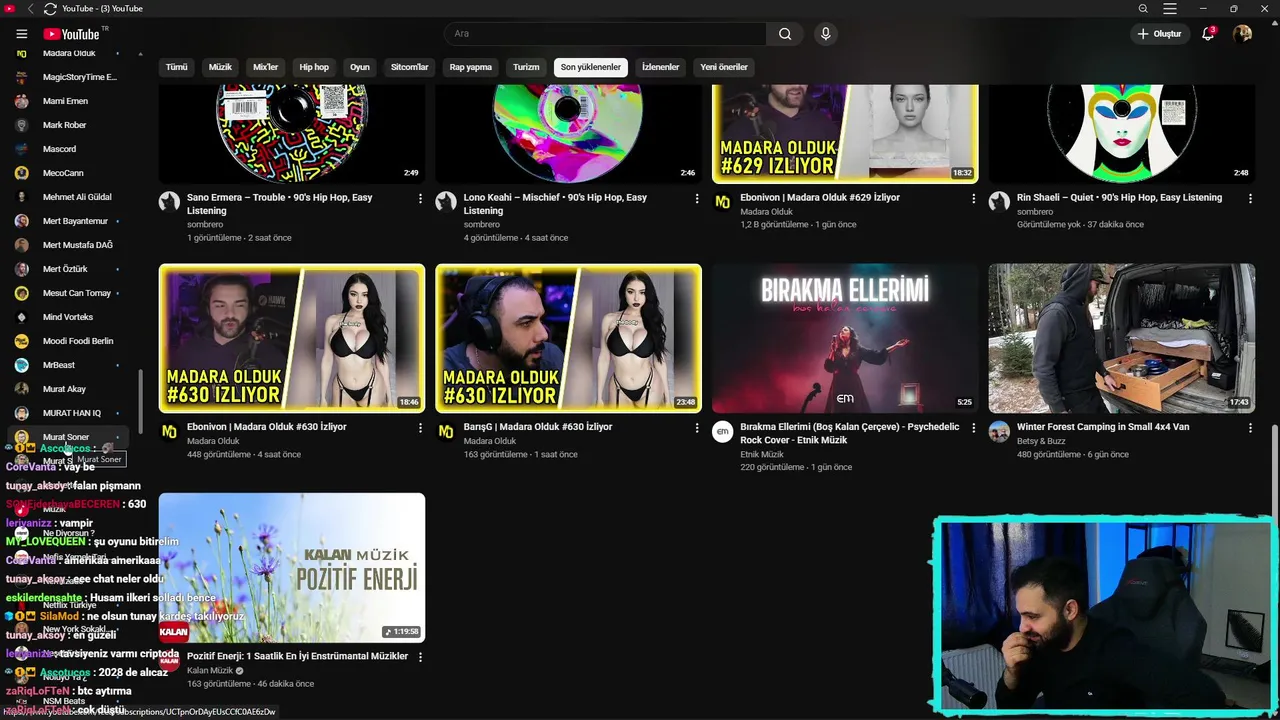Play the Pozitif Enerji Kalan Müzik thumbnail
The height and width of the screenshot is (720, 1280).
[292, 567]
